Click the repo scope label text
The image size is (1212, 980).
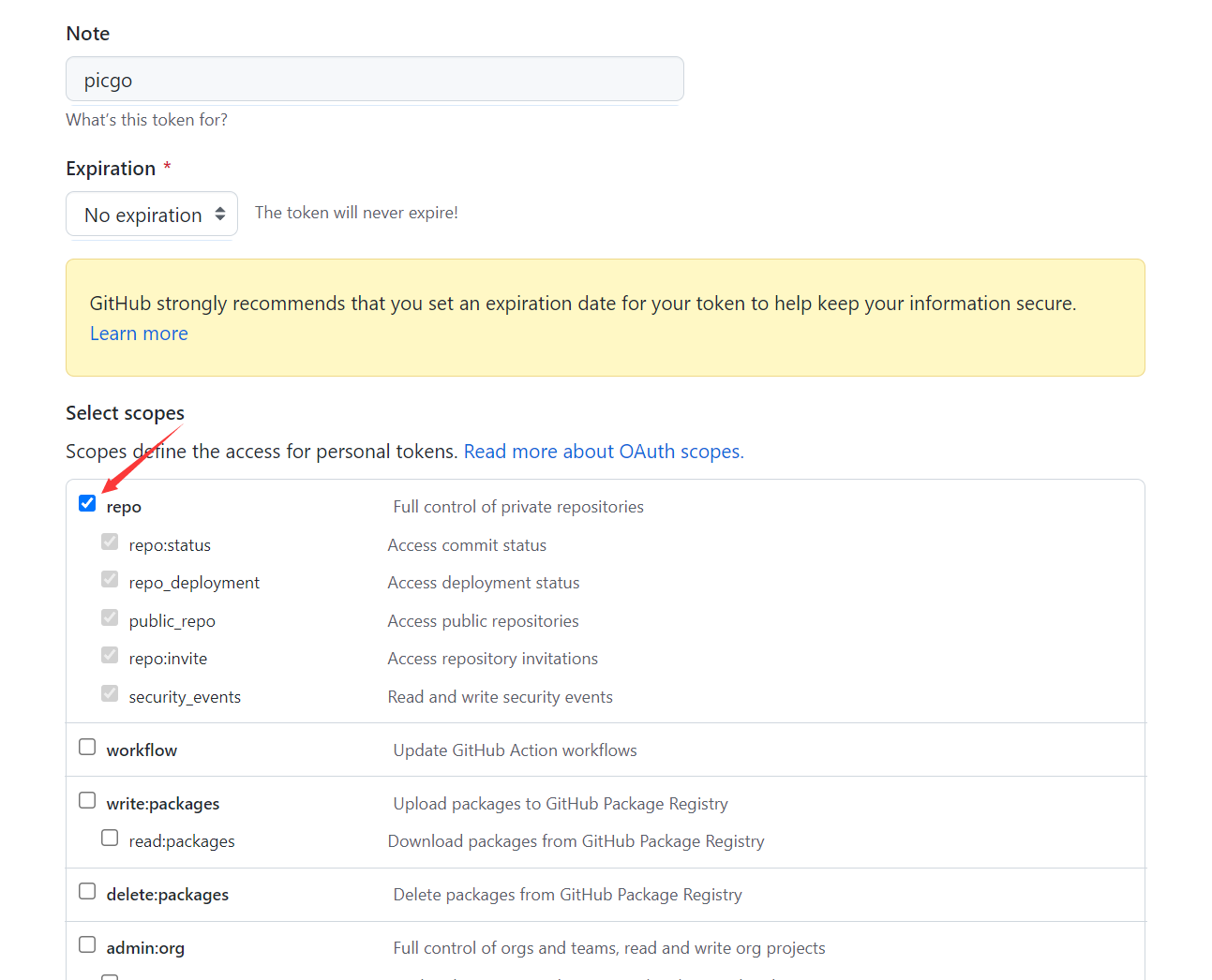tap(124, 507)
